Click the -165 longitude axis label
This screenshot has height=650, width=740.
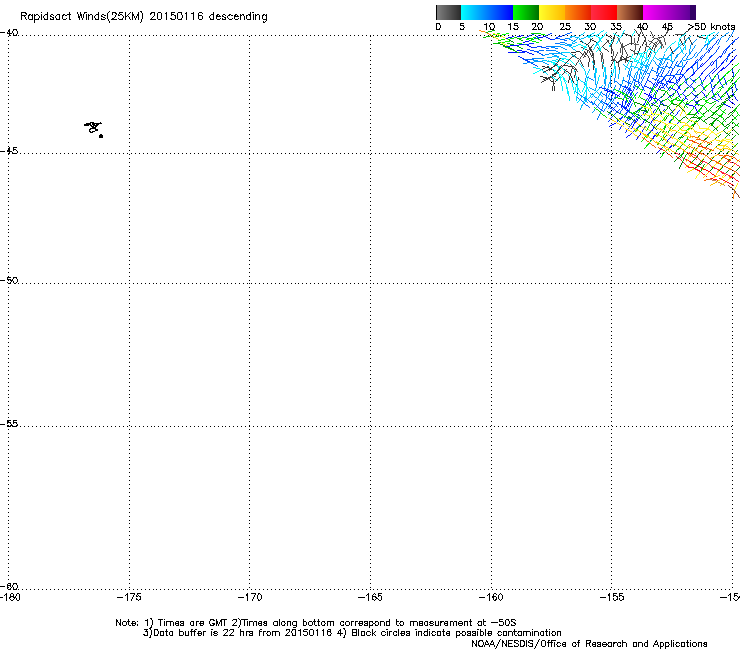tap(370, 597)
